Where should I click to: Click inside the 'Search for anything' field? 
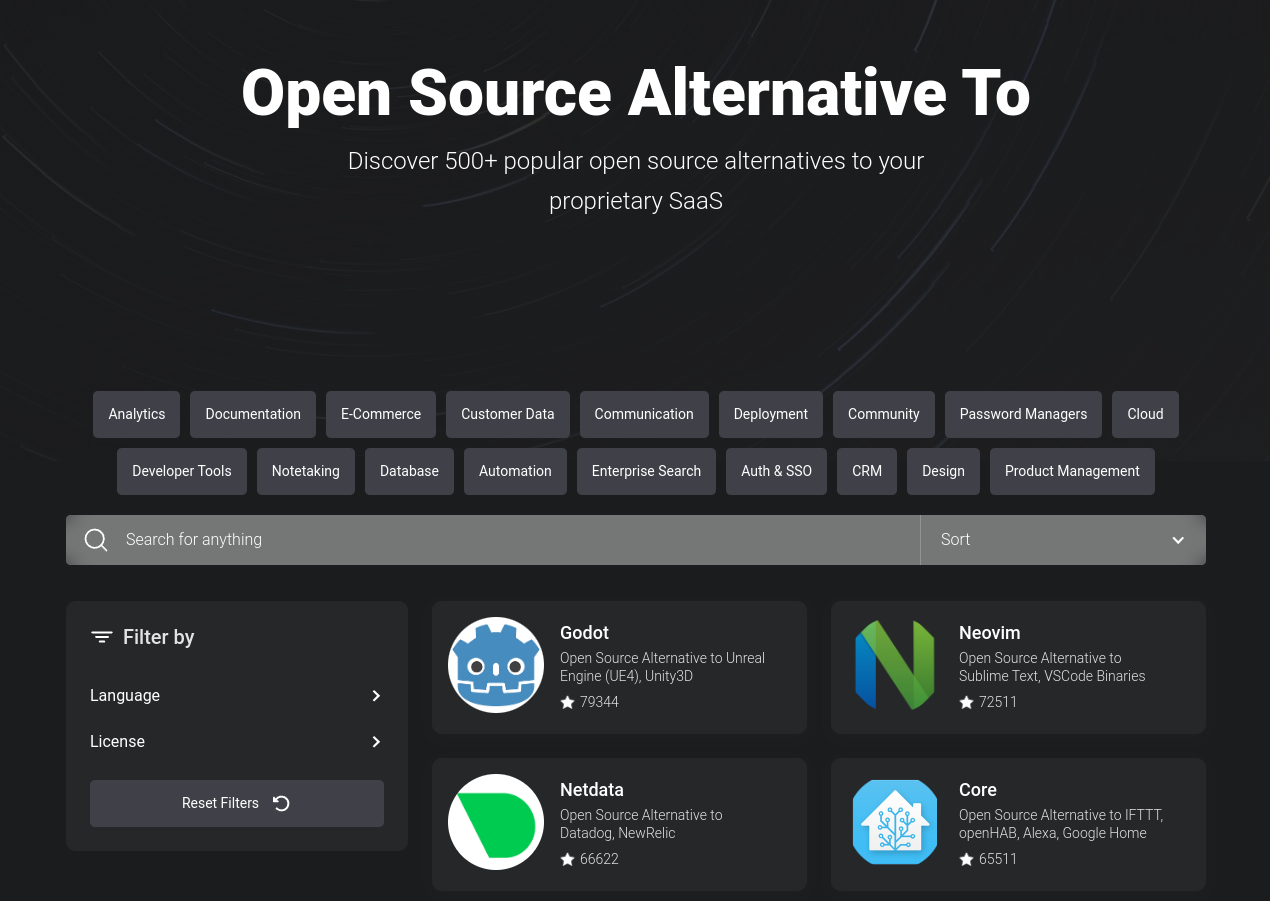400,539
